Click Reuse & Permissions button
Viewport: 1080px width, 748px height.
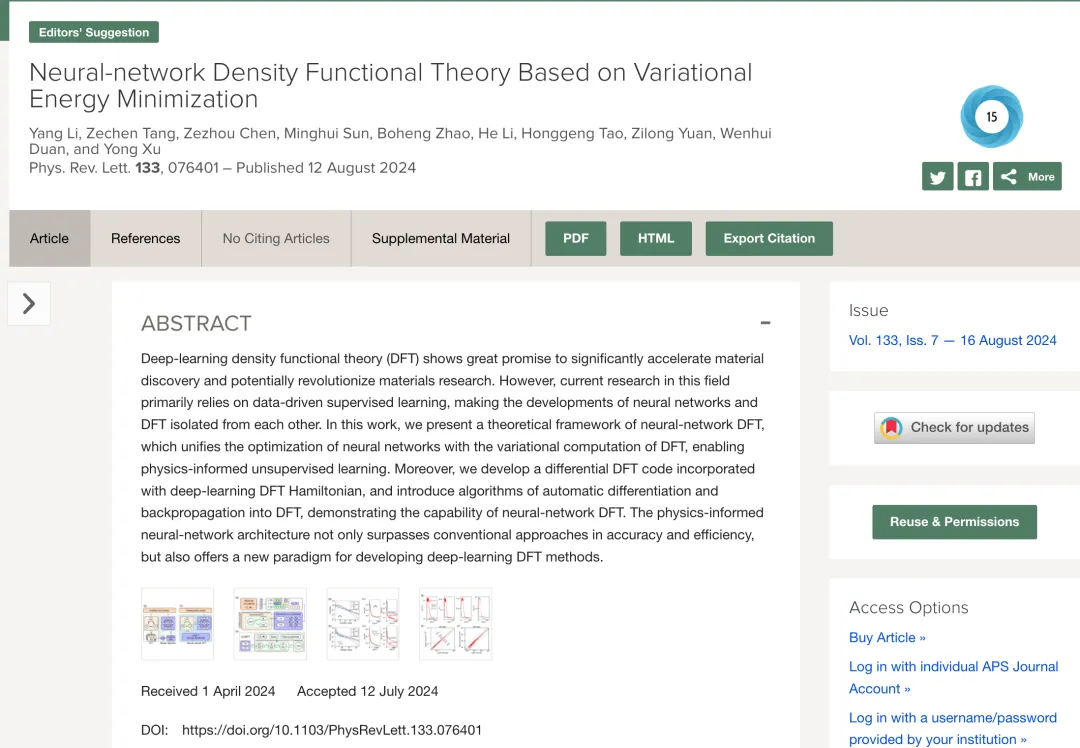[x=954, y=522]
